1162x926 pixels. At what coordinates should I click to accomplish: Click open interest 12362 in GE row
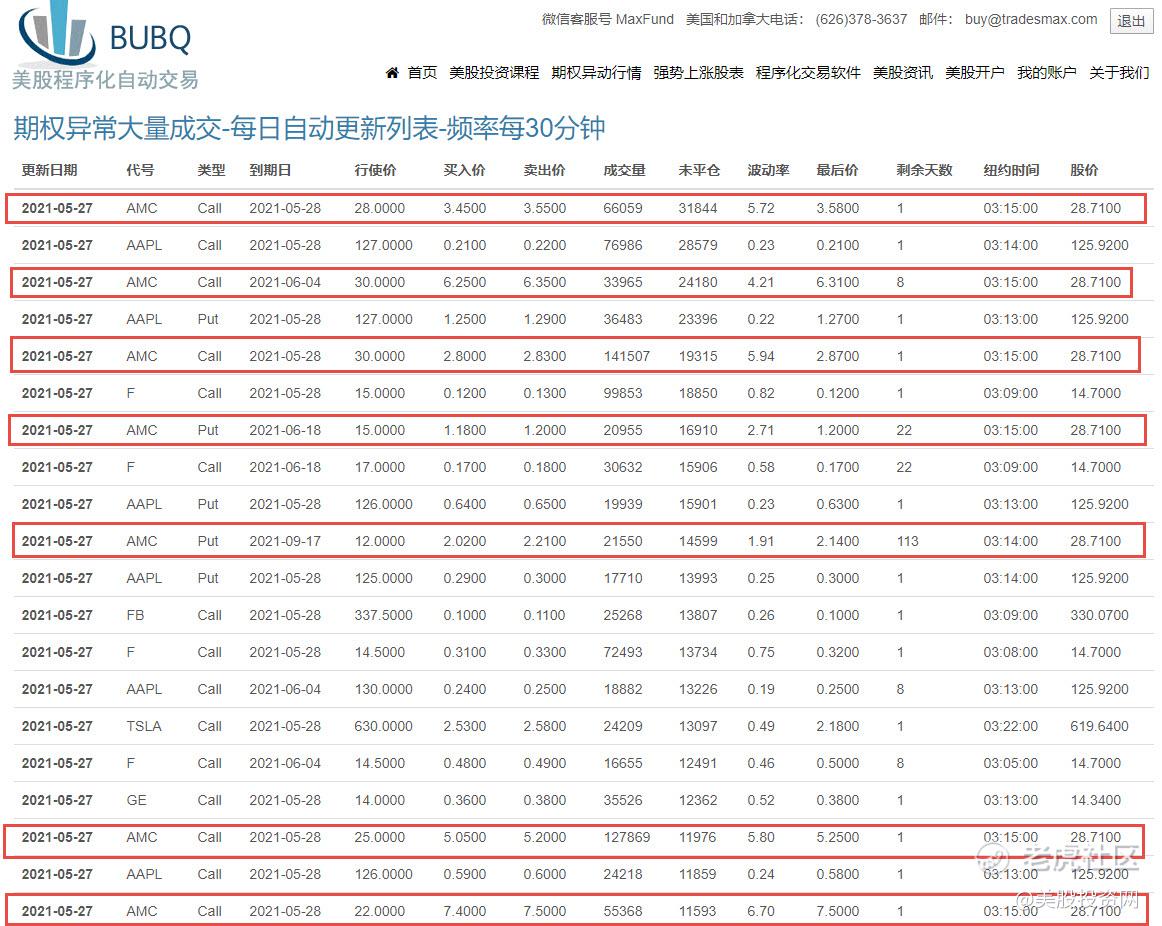[697, 800]
